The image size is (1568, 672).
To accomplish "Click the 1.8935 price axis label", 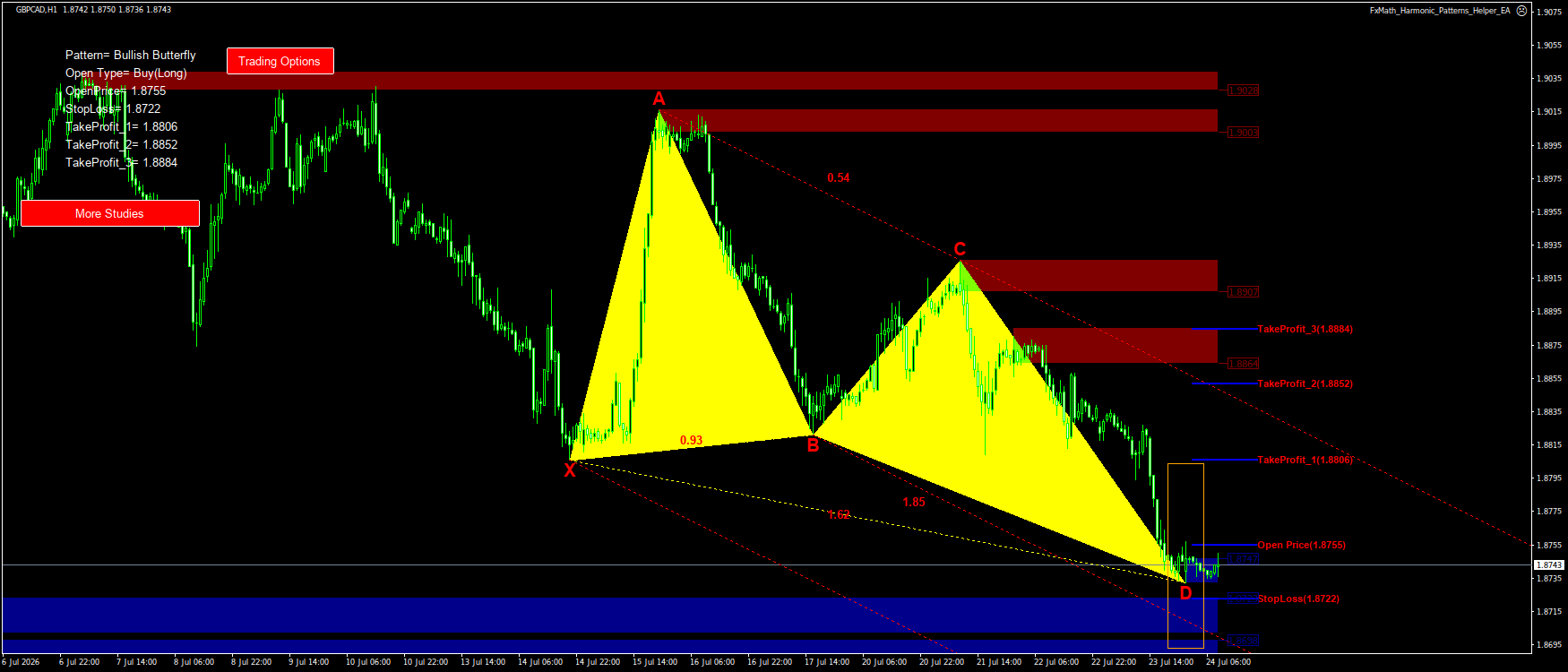I will pyautogui.click(x=1550, y=245).
